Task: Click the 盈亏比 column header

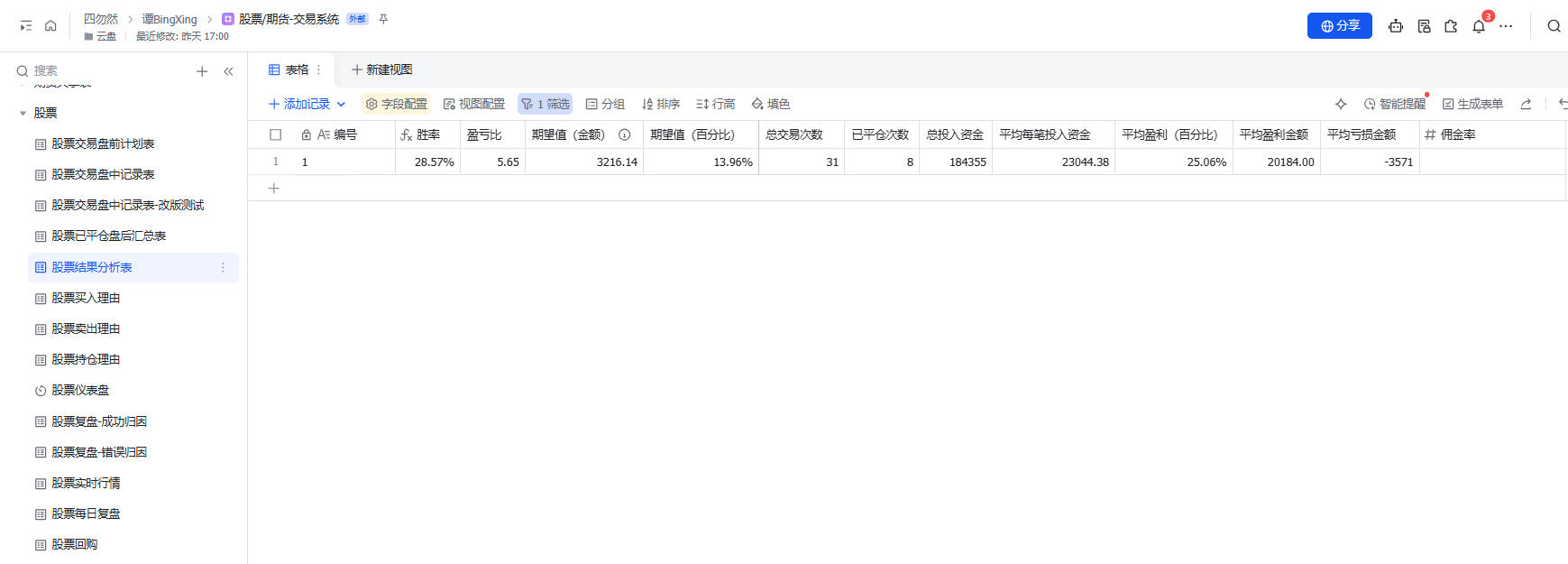Action: click(492, 134)
